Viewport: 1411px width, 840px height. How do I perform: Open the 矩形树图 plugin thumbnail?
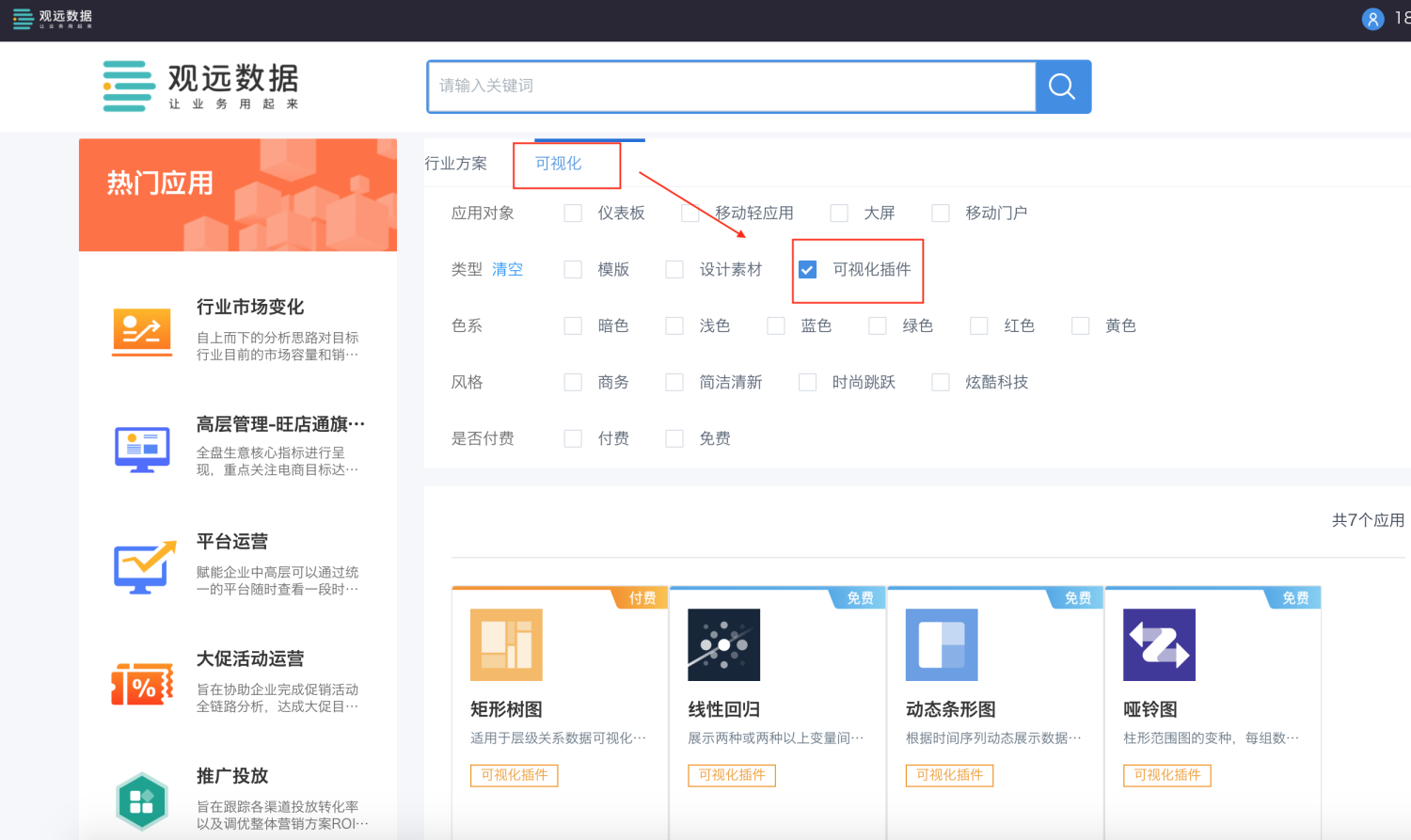point(506,644)
